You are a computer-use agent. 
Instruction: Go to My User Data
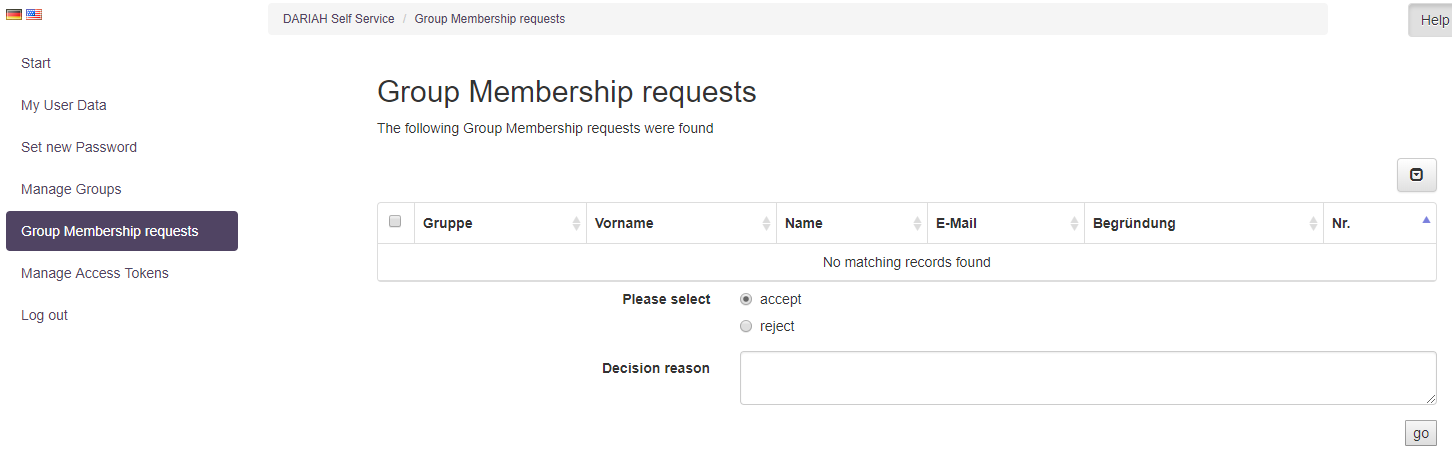[x=64, y=105]
